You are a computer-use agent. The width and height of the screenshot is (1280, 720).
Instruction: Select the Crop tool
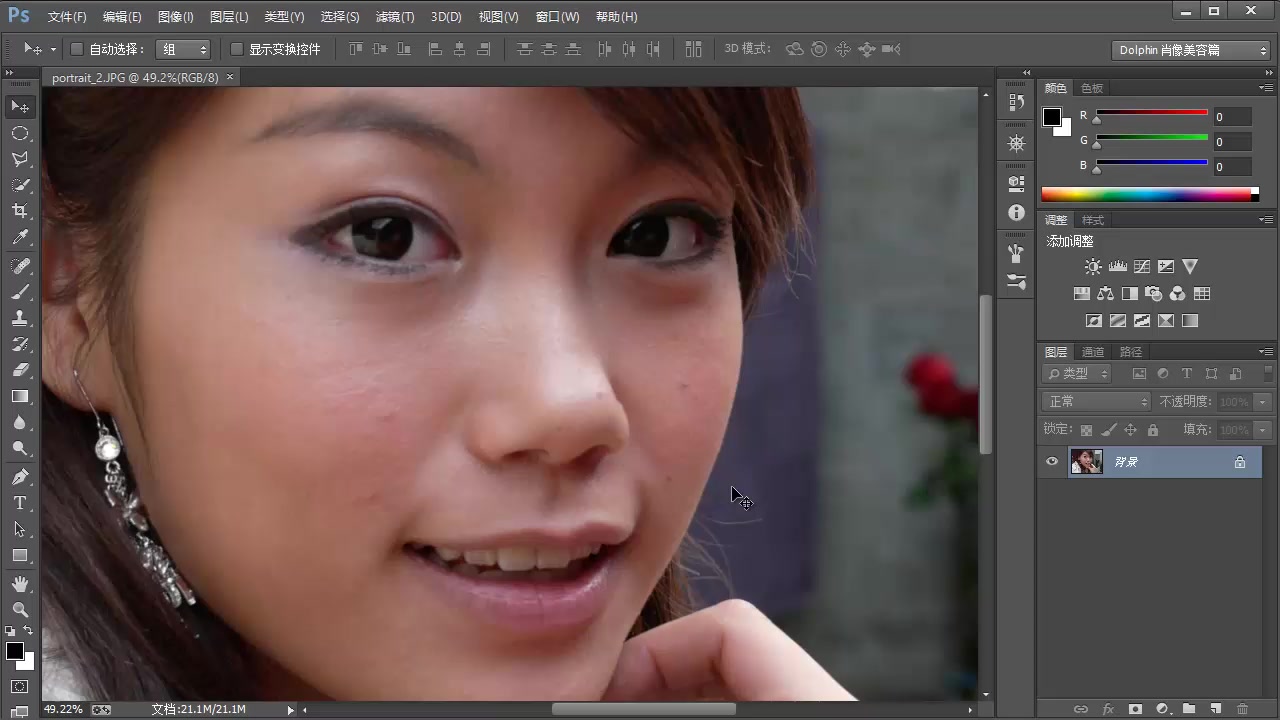point(20,211)
